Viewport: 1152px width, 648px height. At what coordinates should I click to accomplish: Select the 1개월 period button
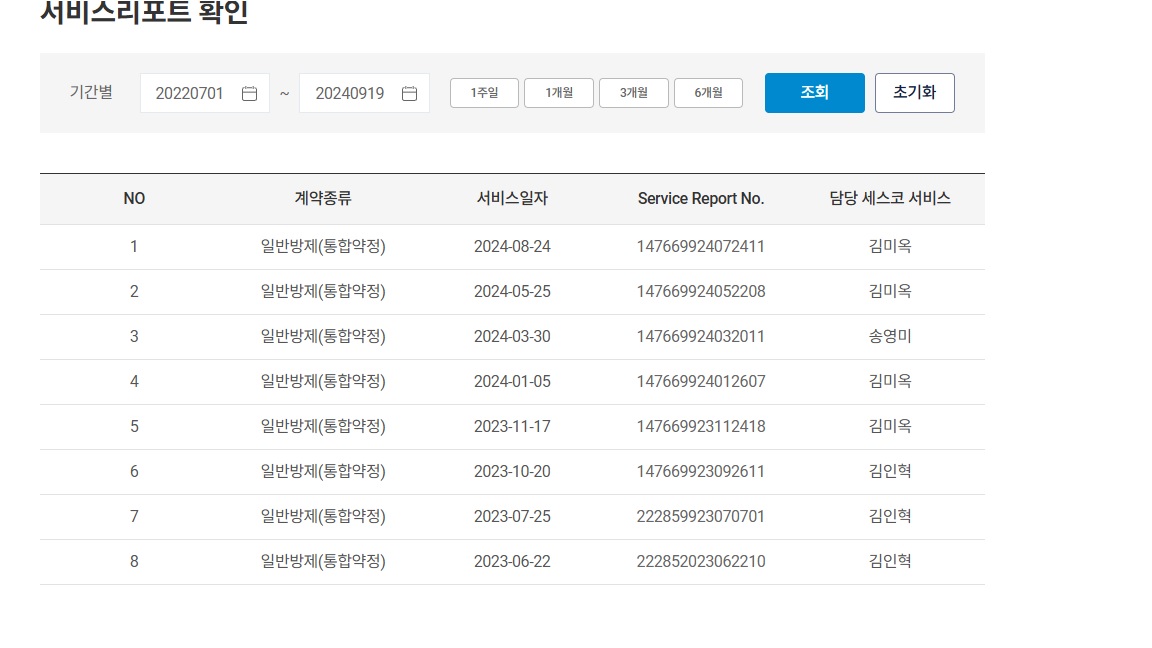click(x=559, y=93)
